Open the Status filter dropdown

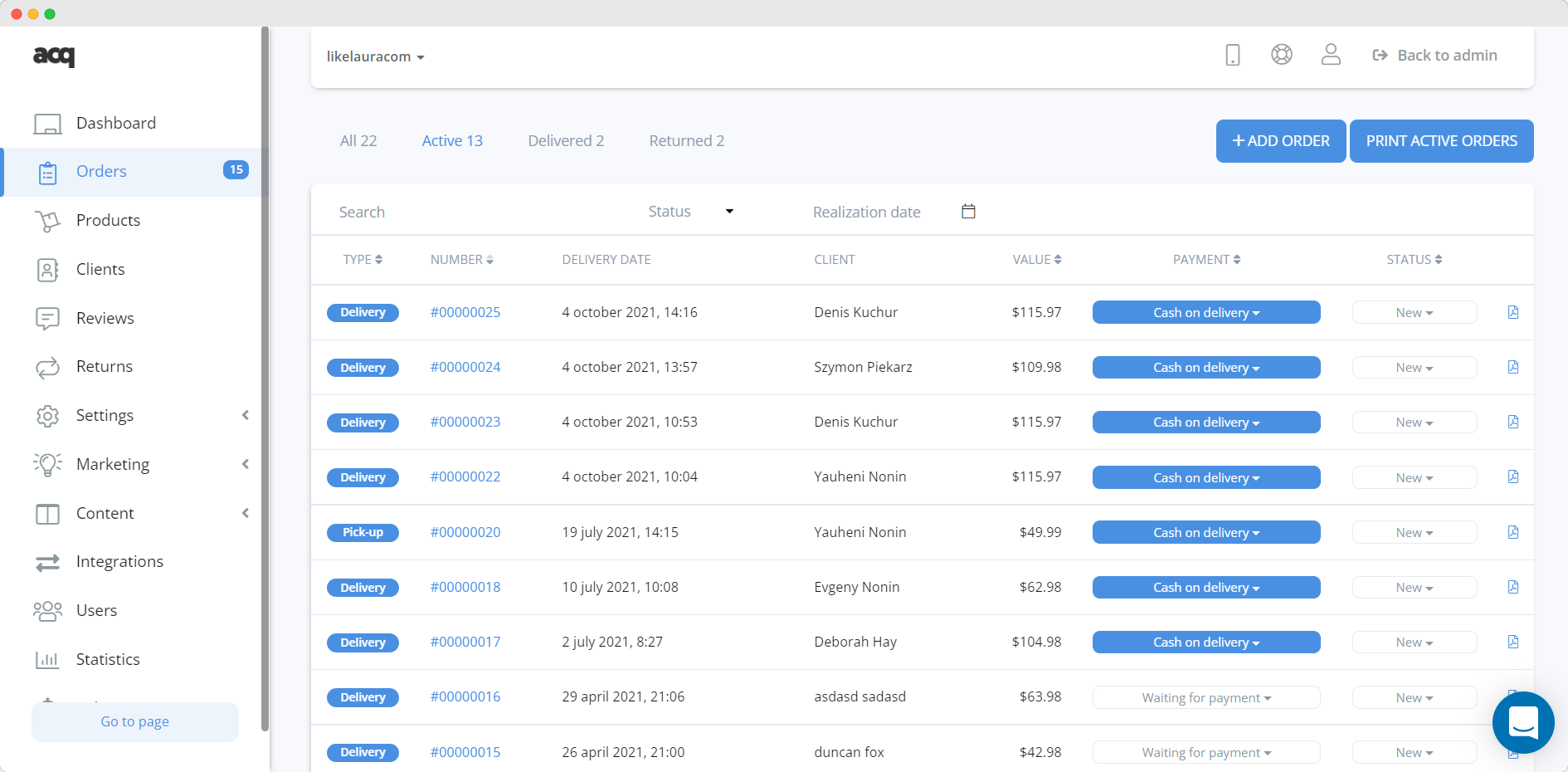pyautogui.click(x=690, y=211)
